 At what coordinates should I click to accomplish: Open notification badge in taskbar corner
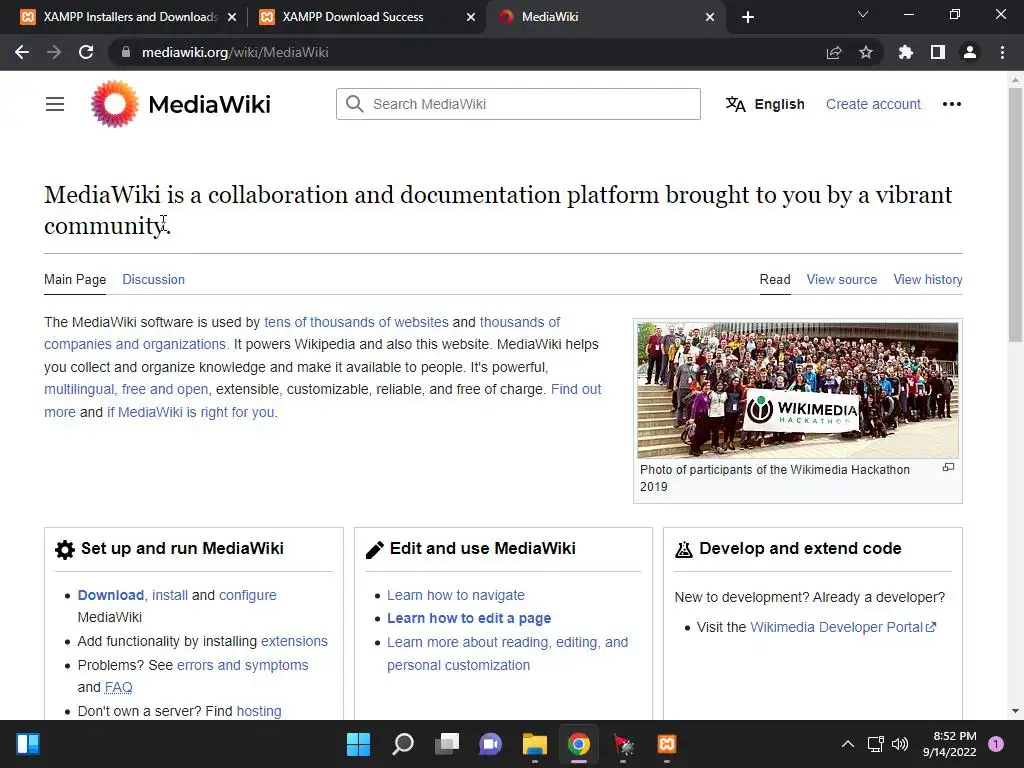tap(996, 744)
